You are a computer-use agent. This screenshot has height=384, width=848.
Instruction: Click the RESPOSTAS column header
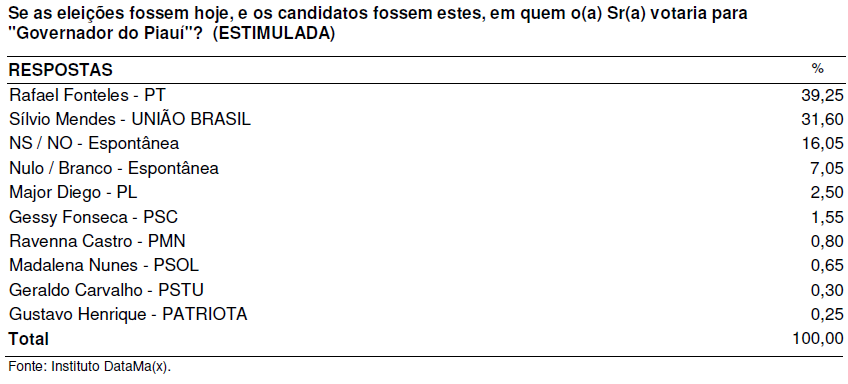tap(61, 70)
